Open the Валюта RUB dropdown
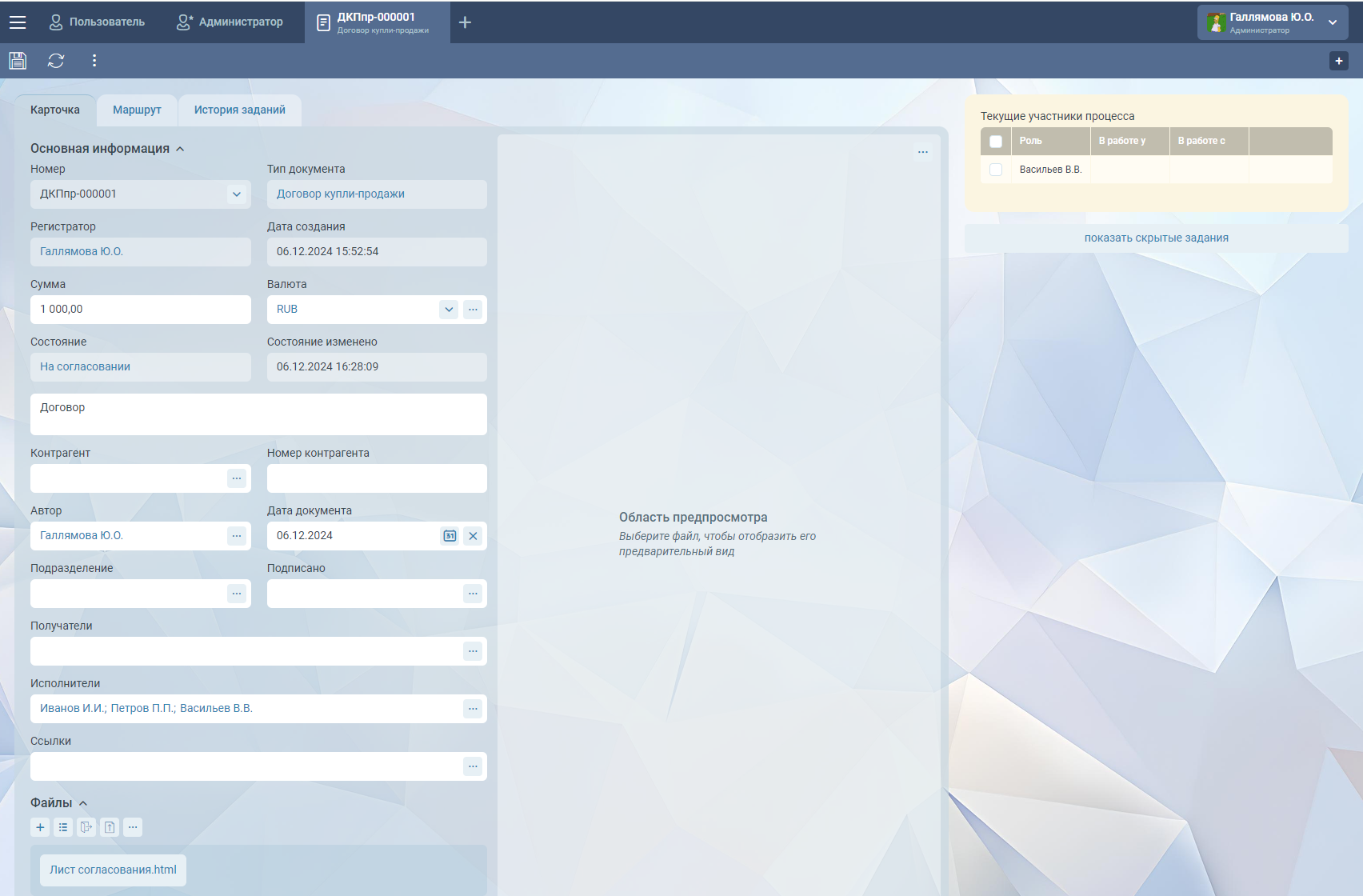Image resolution: width=1363 pixels, height=896 pixels. tap(449, 310)
